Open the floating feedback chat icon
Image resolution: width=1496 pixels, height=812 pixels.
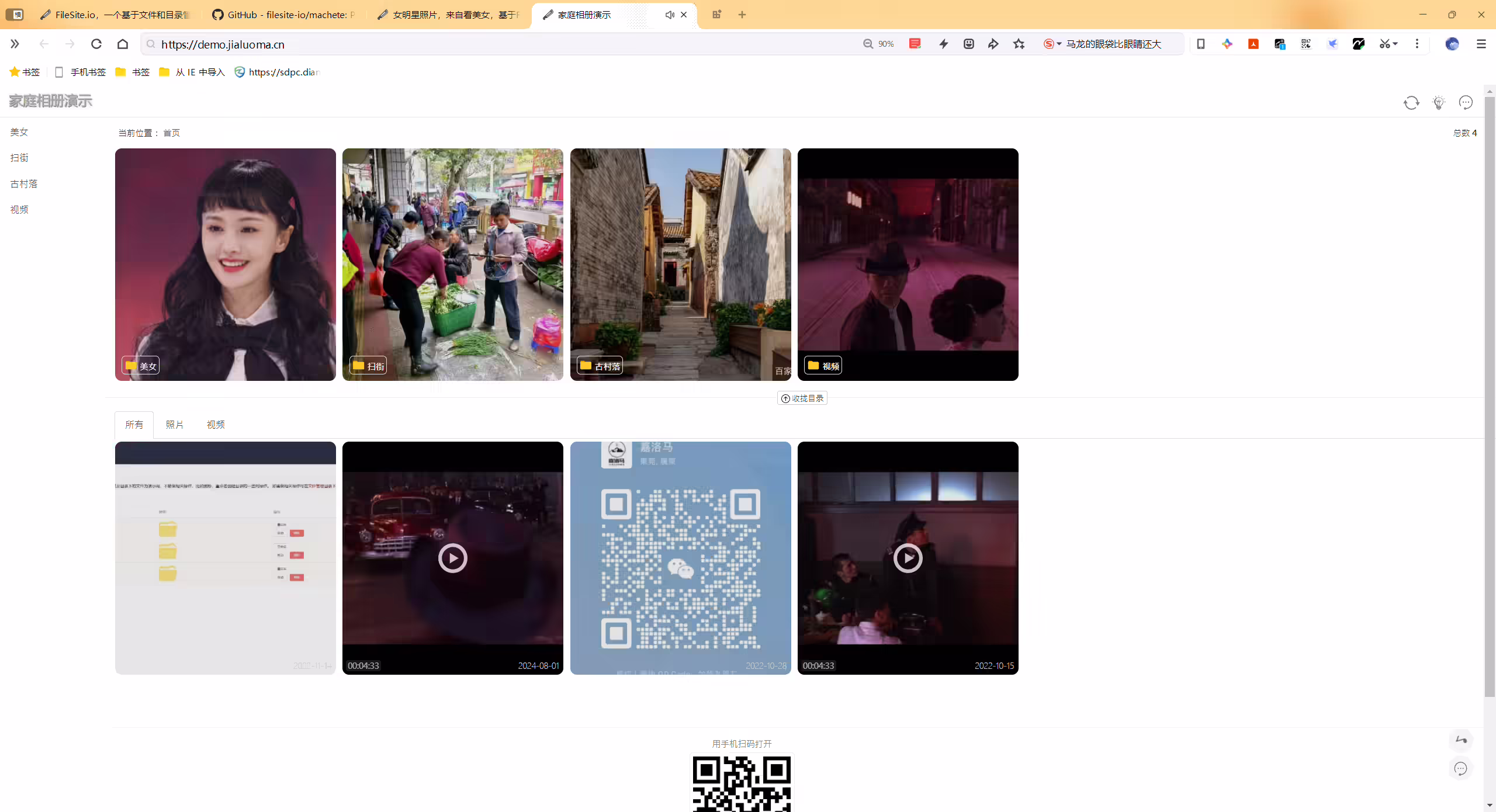pyautogui.click(x=1461, y=769)
